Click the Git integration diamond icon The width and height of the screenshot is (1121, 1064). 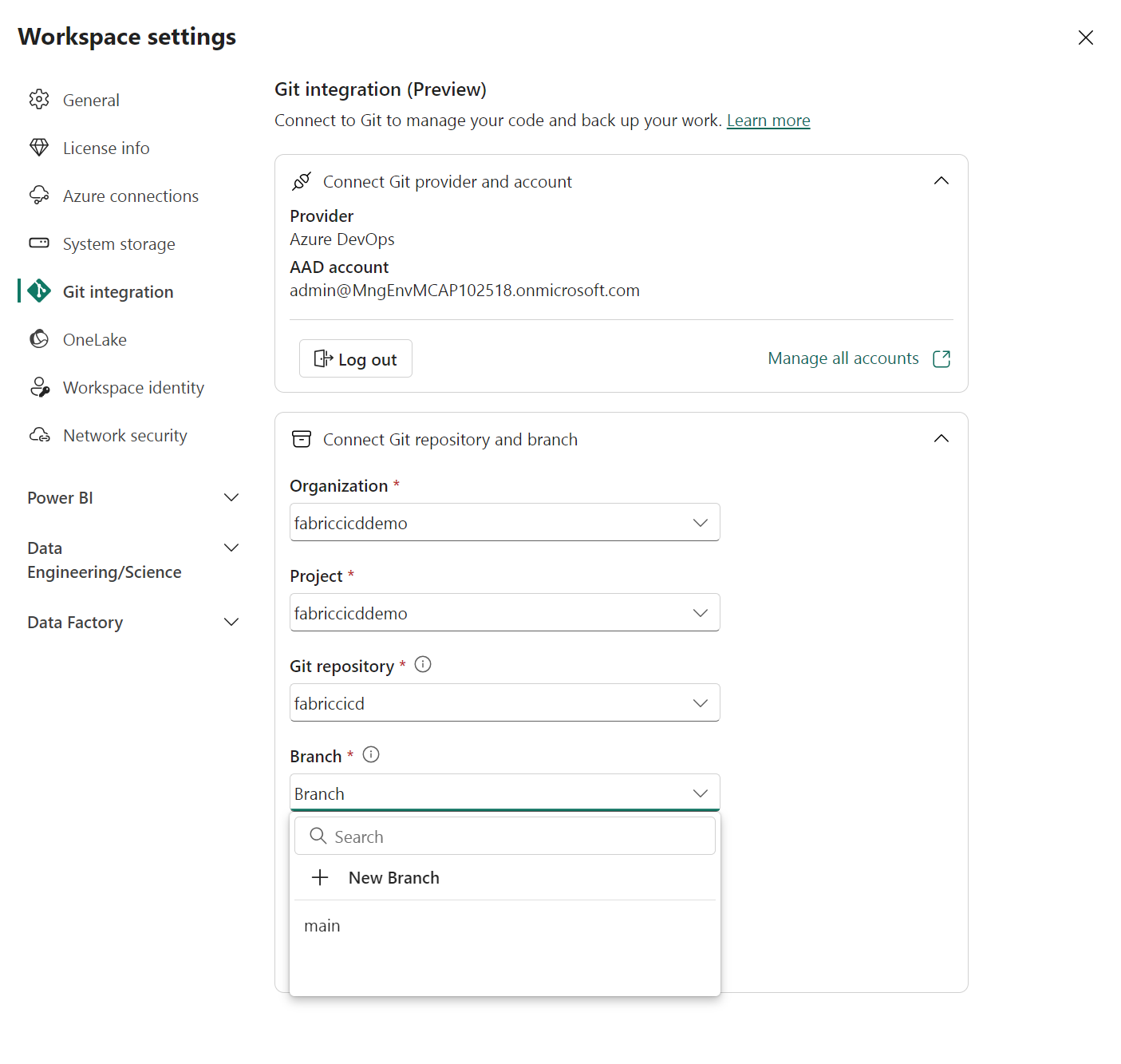39,291
